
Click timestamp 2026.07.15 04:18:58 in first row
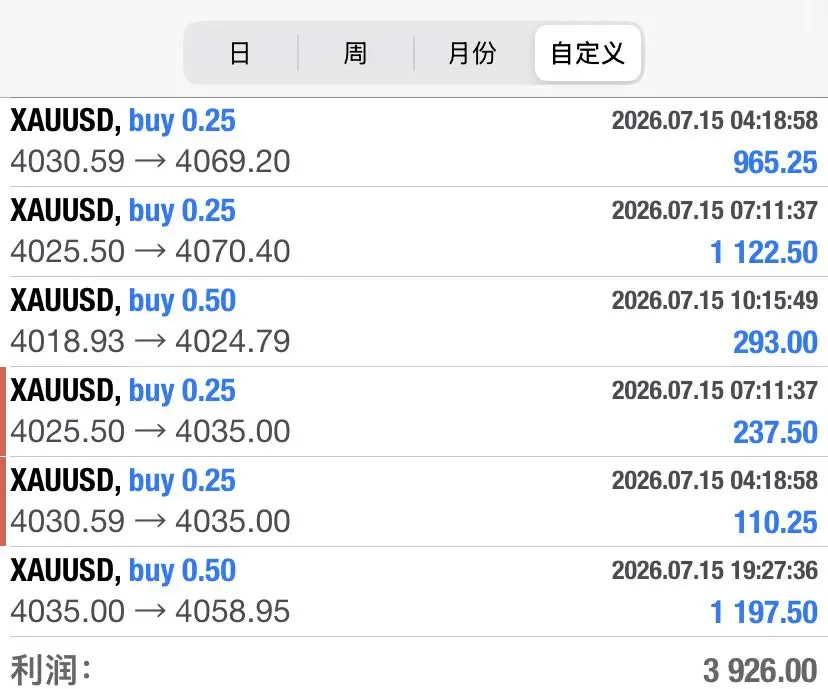coord(714,120)
